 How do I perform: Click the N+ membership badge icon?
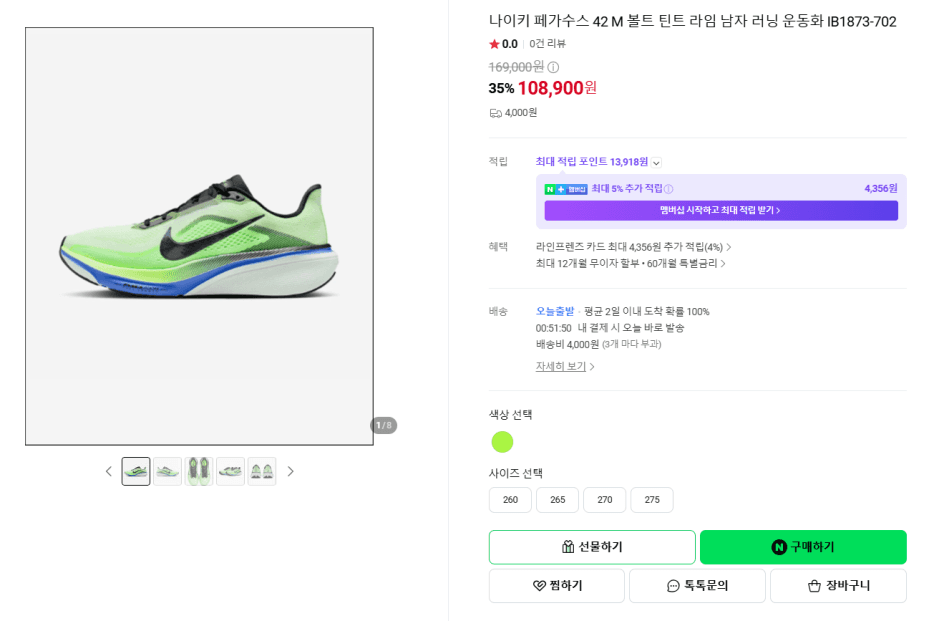pyautogui.click(x=566, y=189)
